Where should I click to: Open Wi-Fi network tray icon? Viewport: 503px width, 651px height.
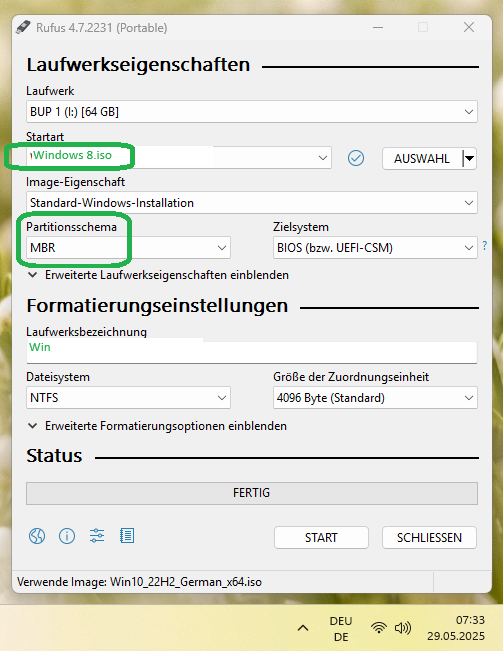pyautogui.click(x=378, y=628)
